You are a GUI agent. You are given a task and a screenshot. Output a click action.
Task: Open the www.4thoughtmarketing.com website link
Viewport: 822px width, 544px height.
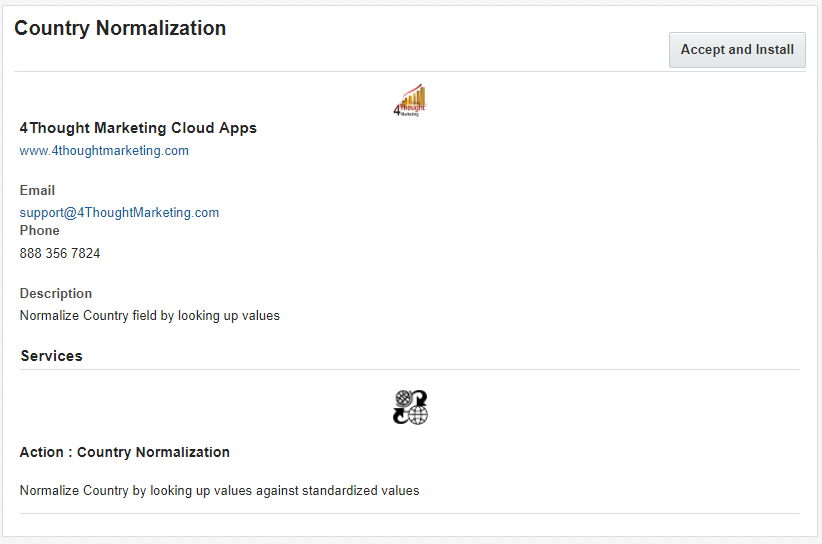click(x=104, y=151)
